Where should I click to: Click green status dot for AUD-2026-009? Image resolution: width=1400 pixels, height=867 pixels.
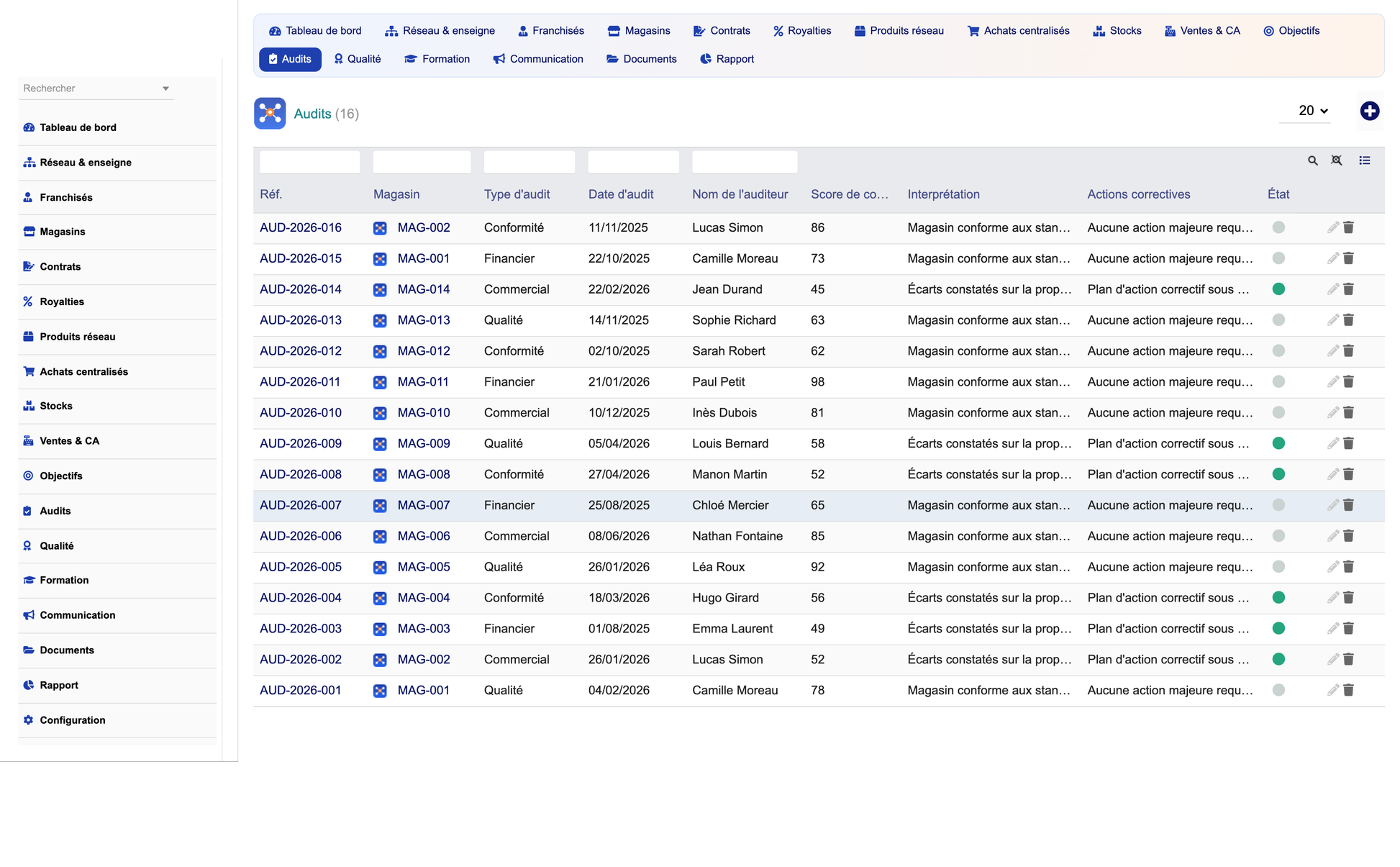click(1278, 443)
